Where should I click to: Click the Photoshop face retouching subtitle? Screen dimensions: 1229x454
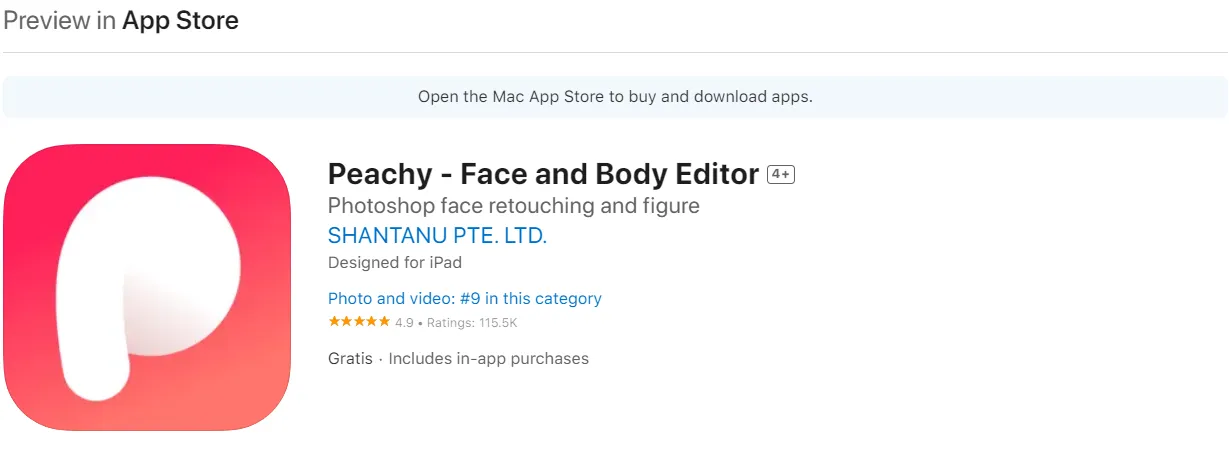coord(513,206)
